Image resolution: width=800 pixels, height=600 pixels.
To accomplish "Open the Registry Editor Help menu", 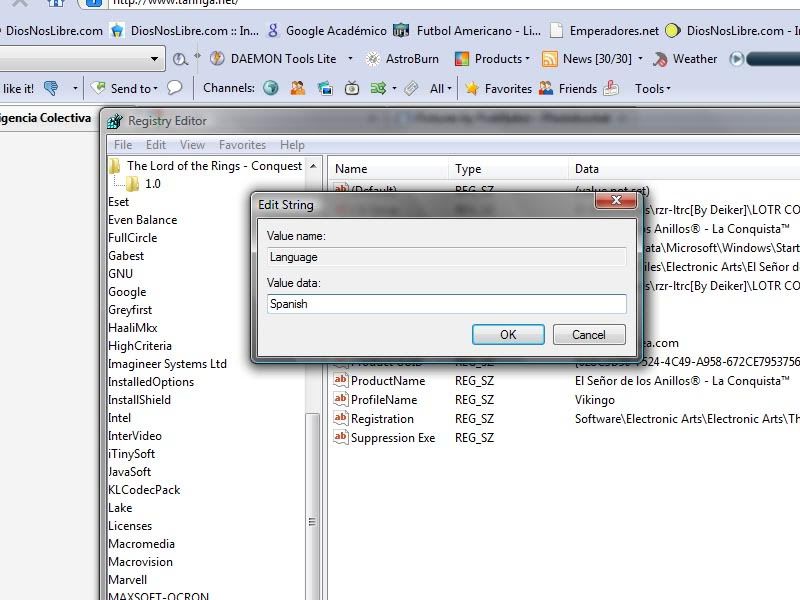I will 292,145.
